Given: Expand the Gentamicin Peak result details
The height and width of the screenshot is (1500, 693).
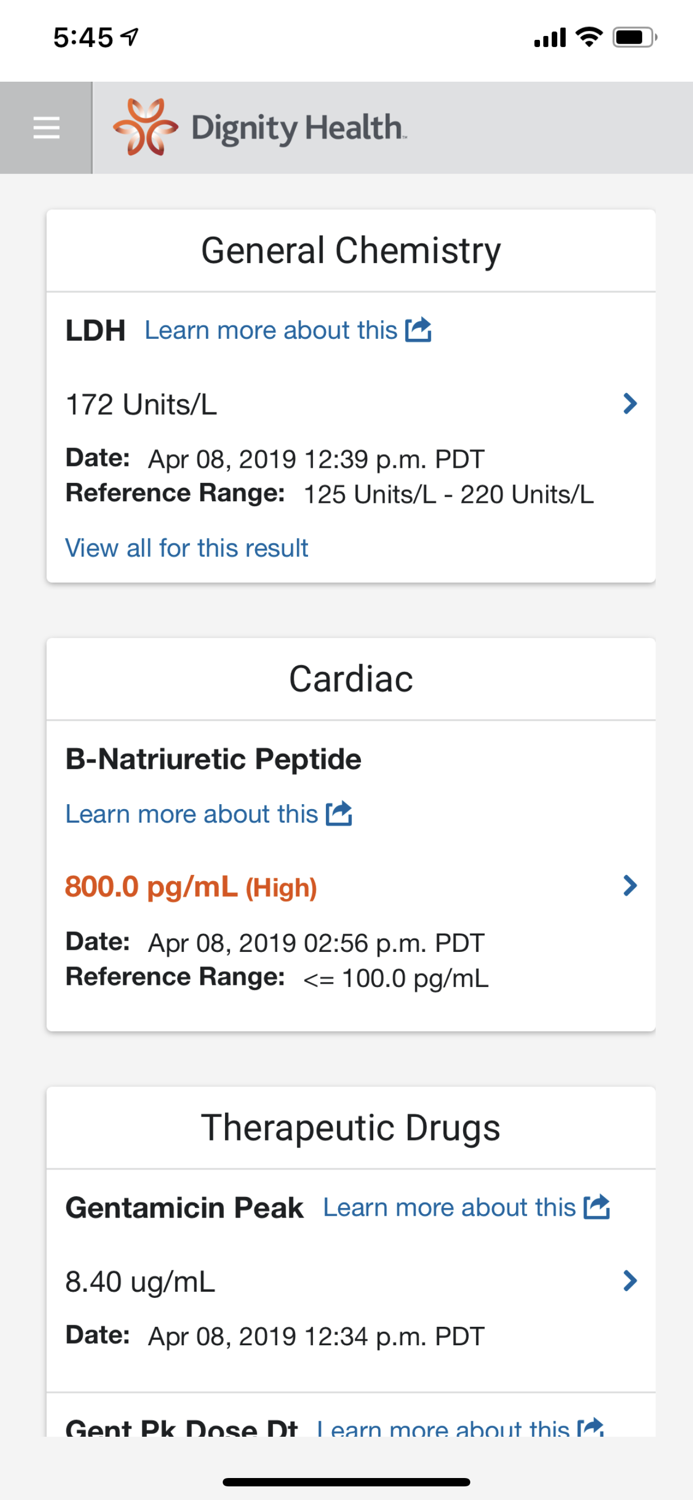Looking at the screenshot, I should pos(629,1280).
